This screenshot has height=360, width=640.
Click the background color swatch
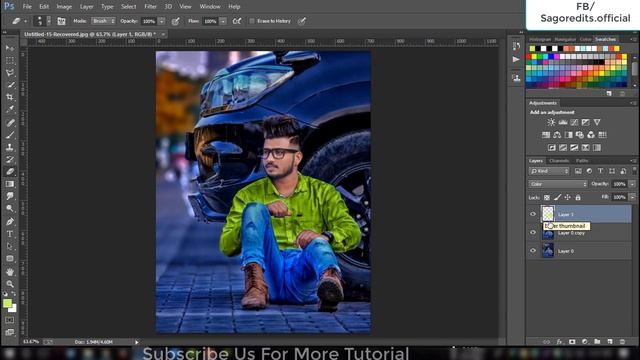[13, 309]
